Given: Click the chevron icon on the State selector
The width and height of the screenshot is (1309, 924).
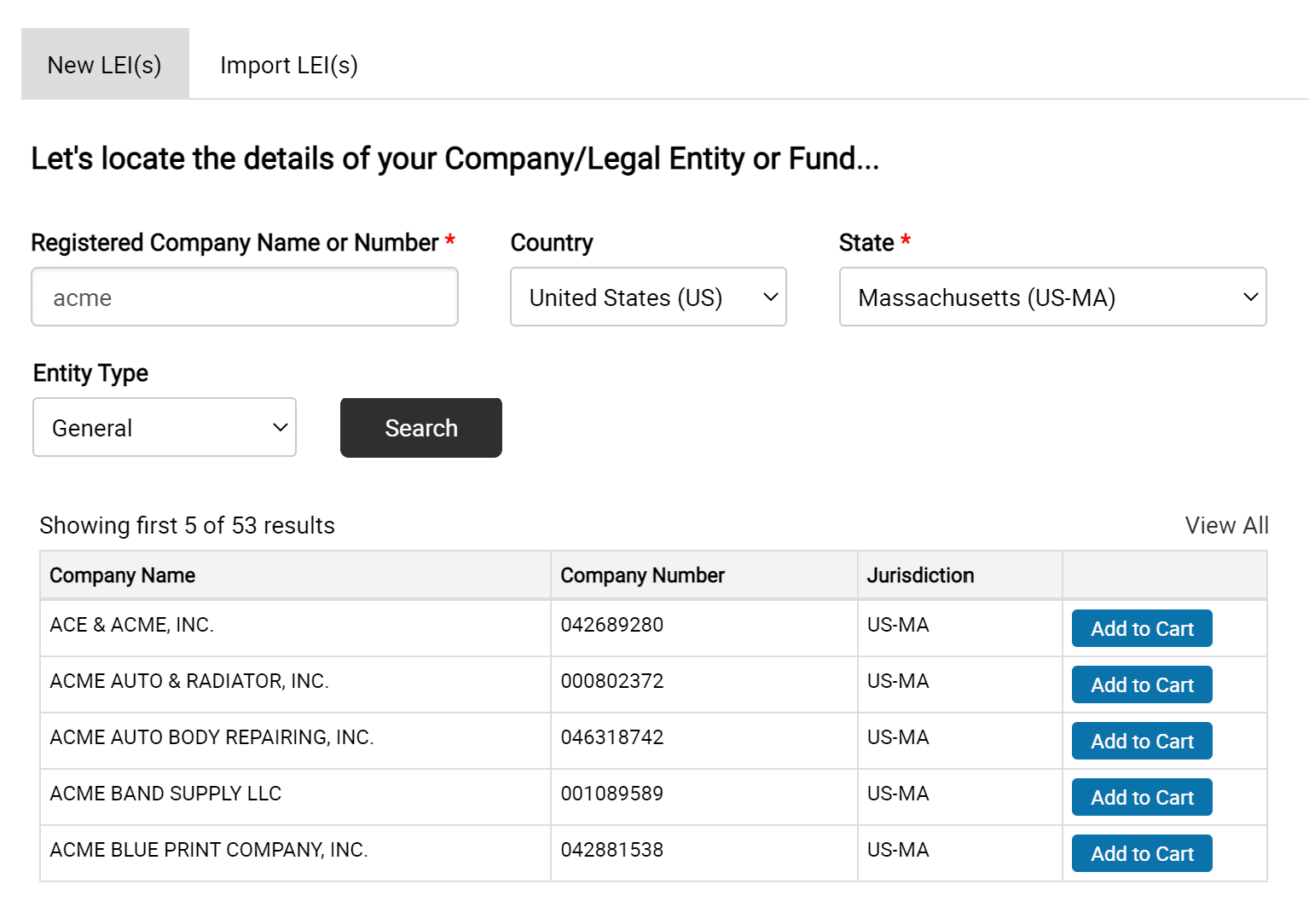Looking at the screenshot, I should tap(1249, 297).
